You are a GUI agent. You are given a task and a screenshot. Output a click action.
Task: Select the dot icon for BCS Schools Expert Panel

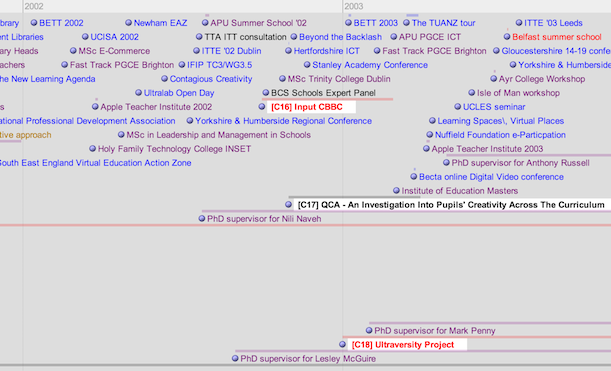click(266, 93)
